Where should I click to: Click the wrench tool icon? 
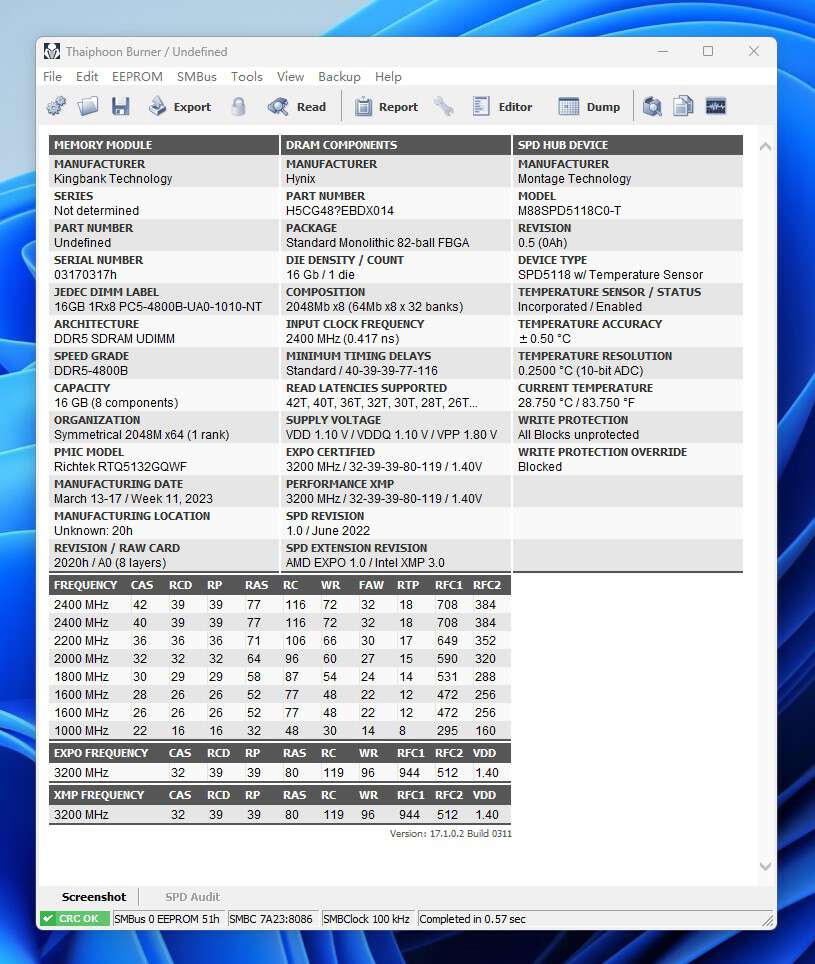click(x=444, y=107)
